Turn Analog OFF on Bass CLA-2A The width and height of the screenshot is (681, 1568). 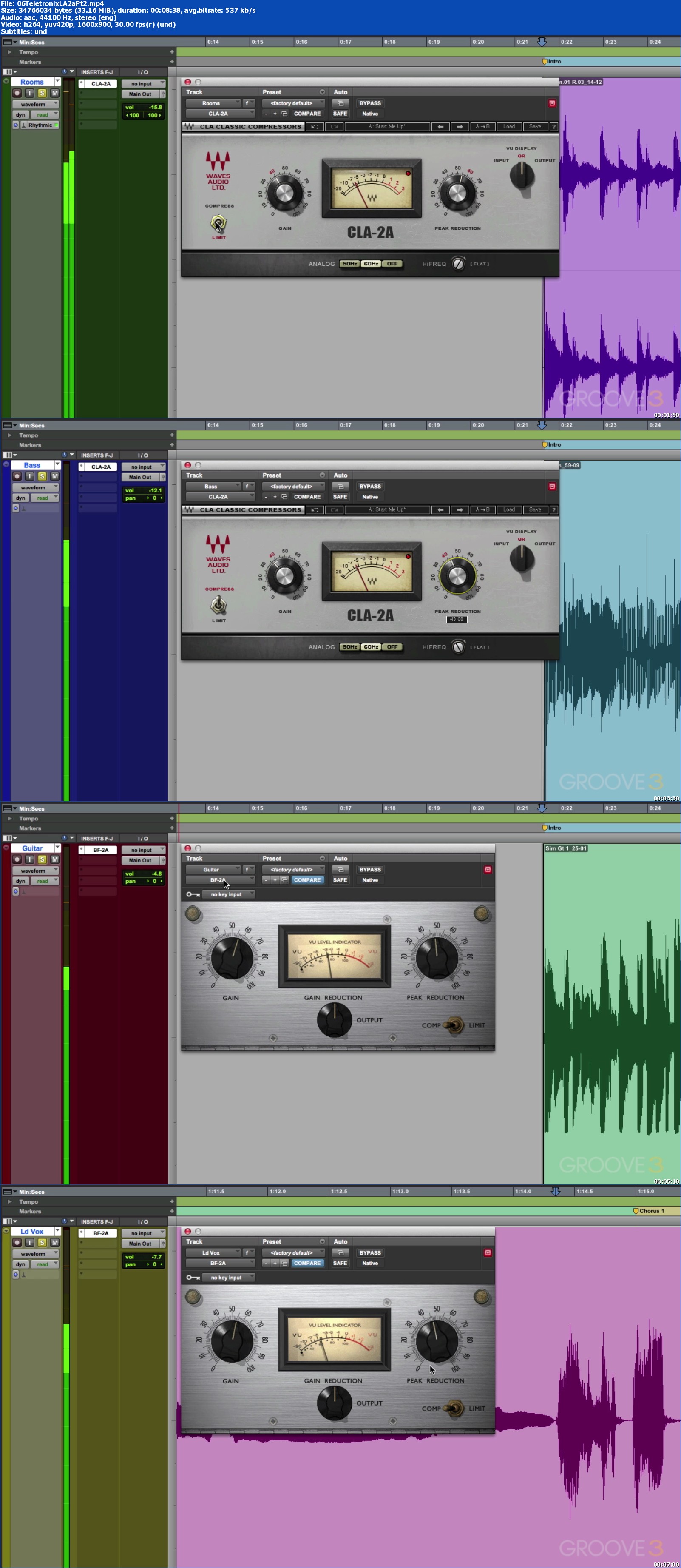pos(392,647)
